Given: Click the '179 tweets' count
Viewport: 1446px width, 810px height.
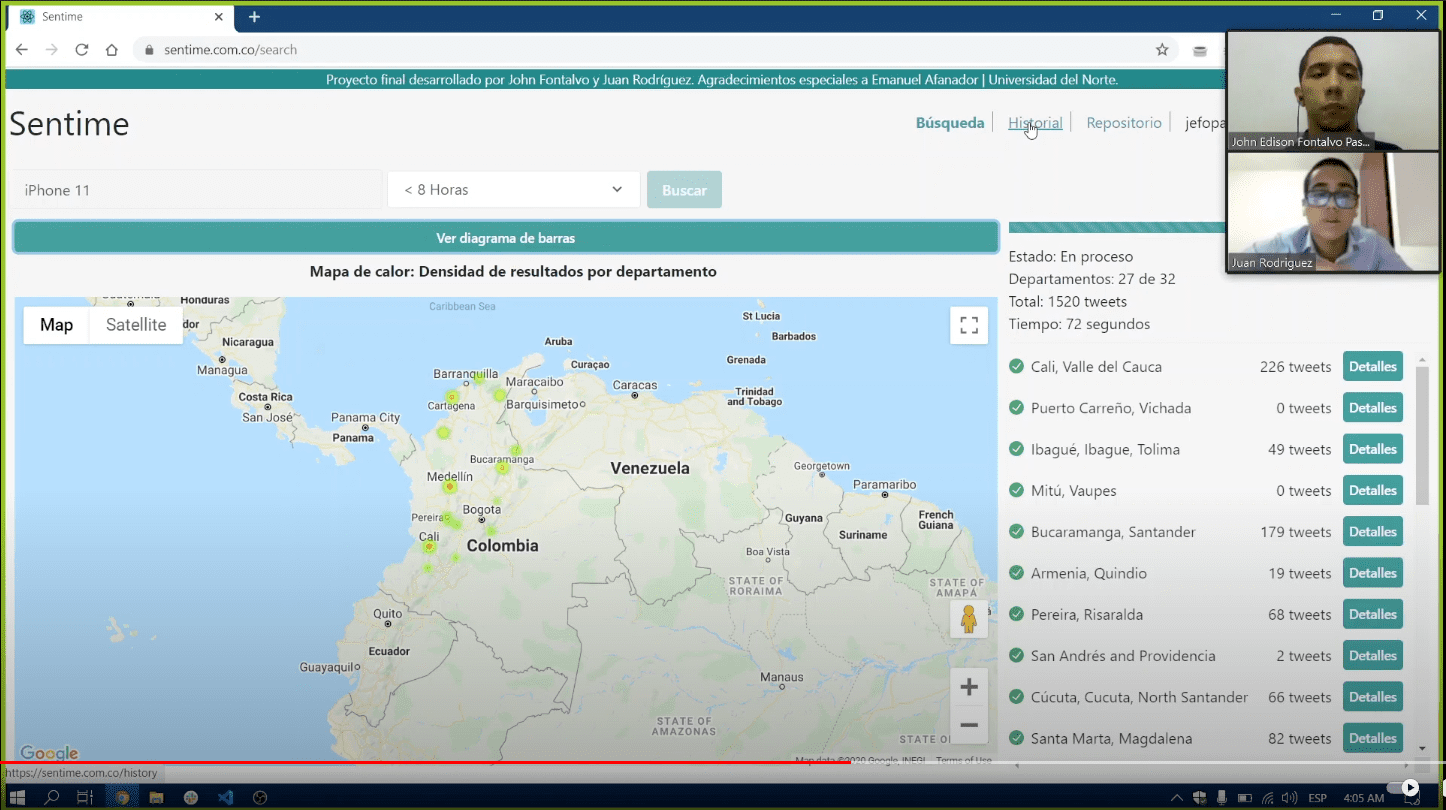Looking at the screenshot, I should click(1295, 532).
